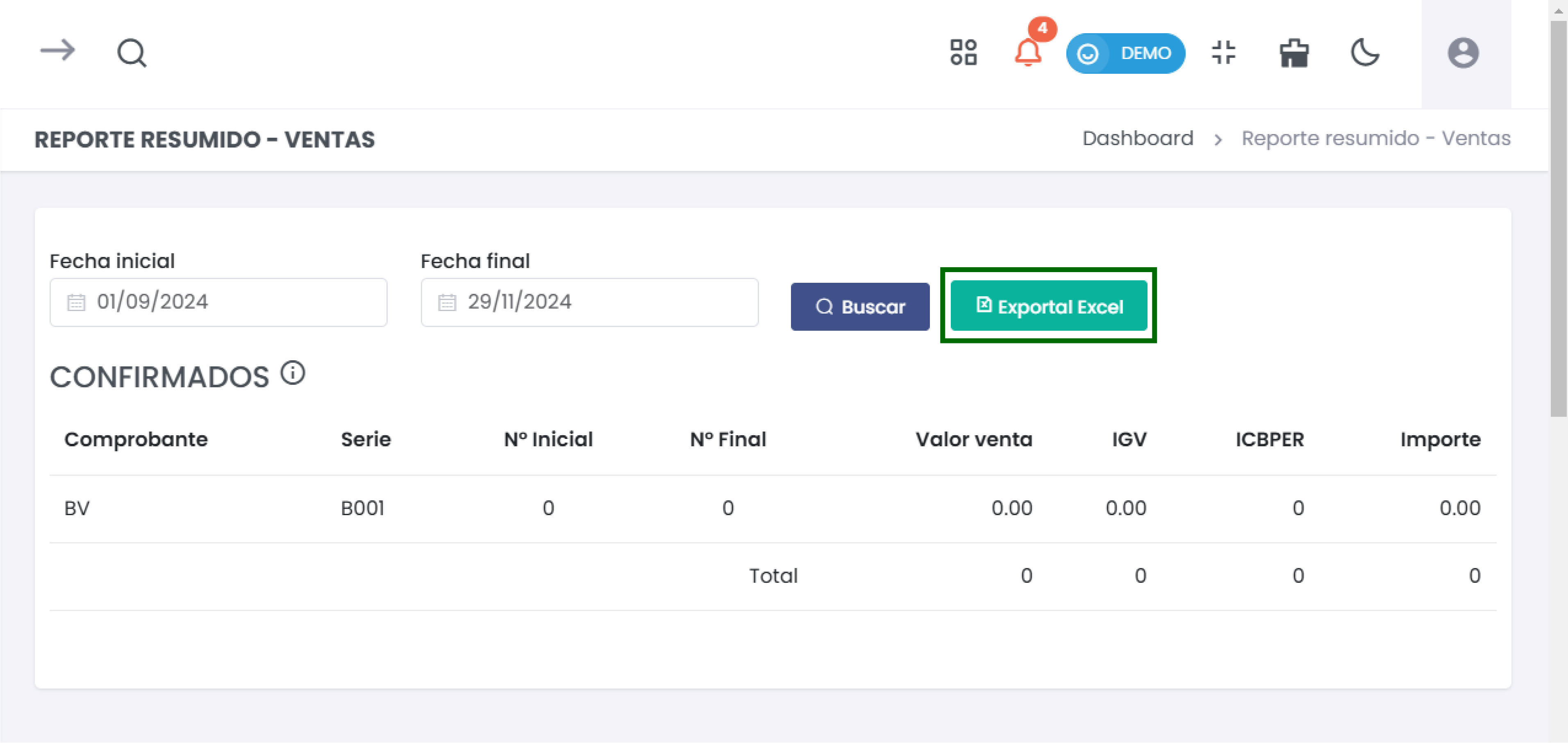
Task: Enable dark mode with the moon icon
Action: point(1365,54)
